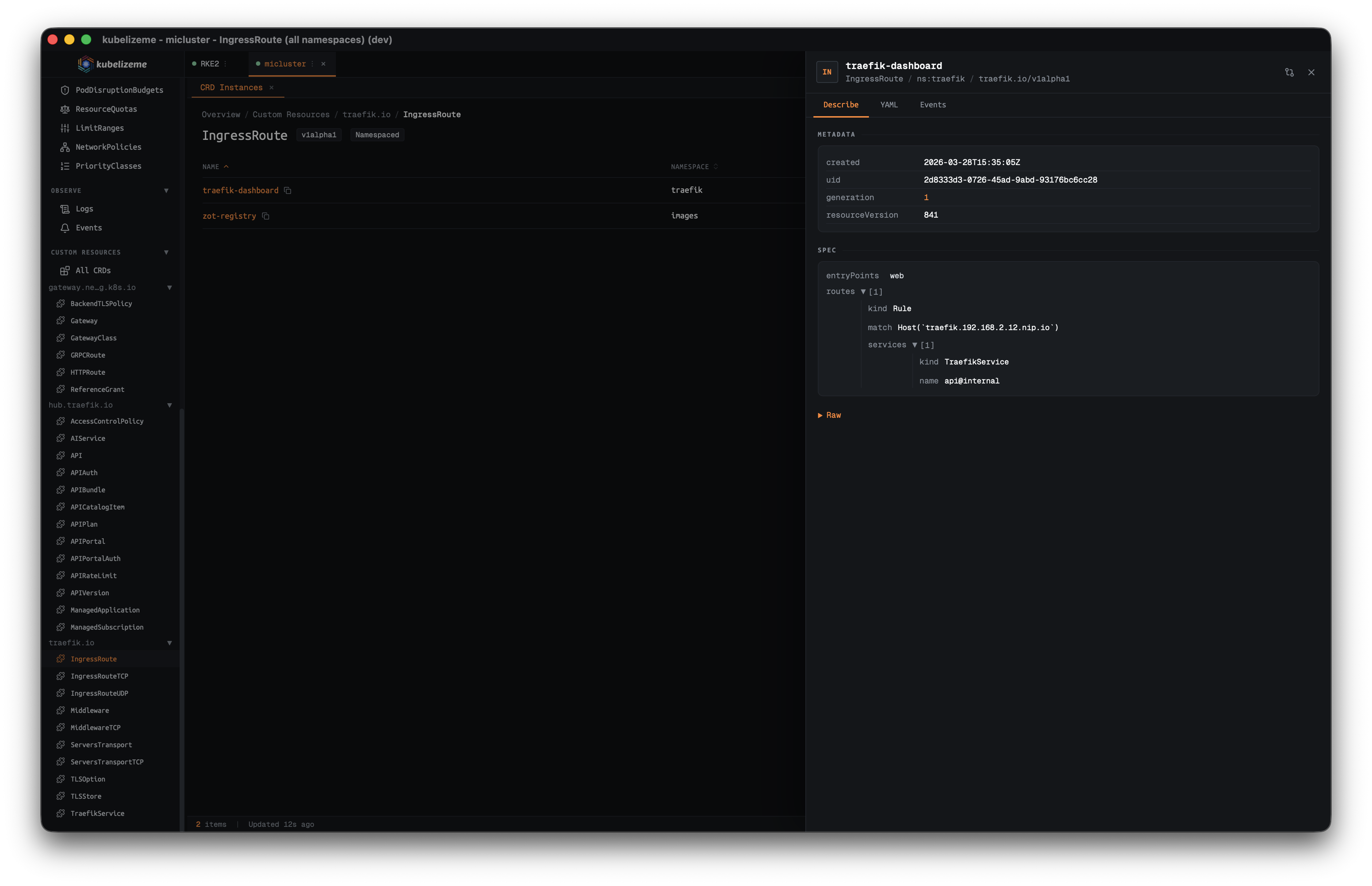Go to Overview breadcrumb
Screen dimensions: 1372x886
221,114
